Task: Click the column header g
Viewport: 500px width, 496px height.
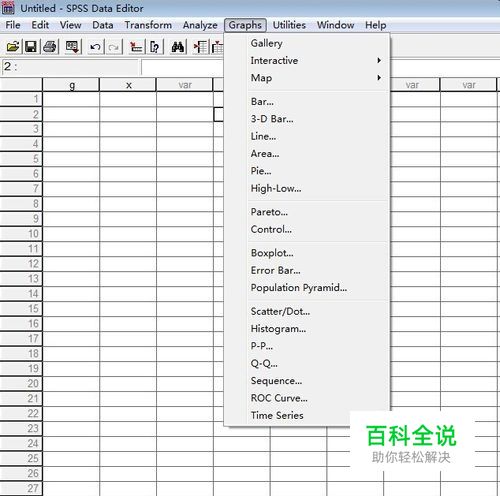Action: pos(71,85)
